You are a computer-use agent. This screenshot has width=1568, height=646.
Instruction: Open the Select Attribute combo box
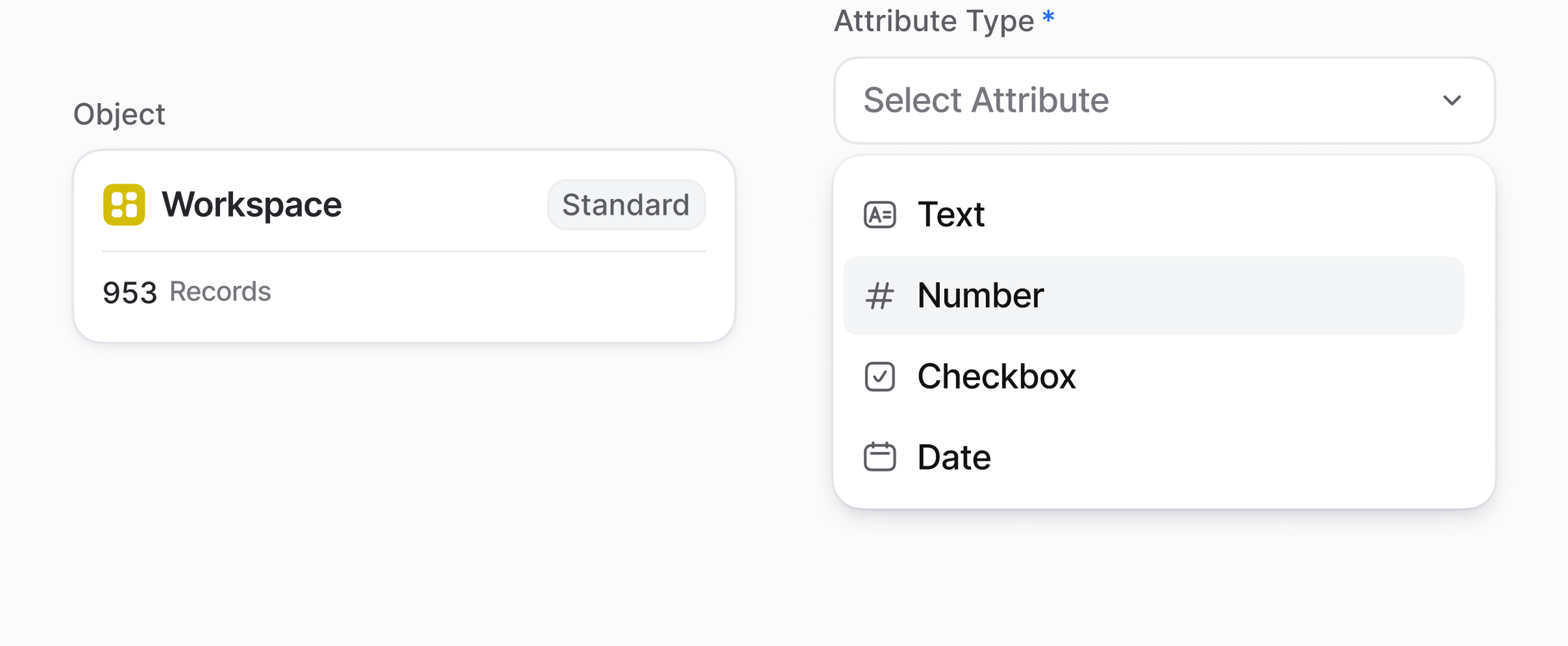[1164, 100]
